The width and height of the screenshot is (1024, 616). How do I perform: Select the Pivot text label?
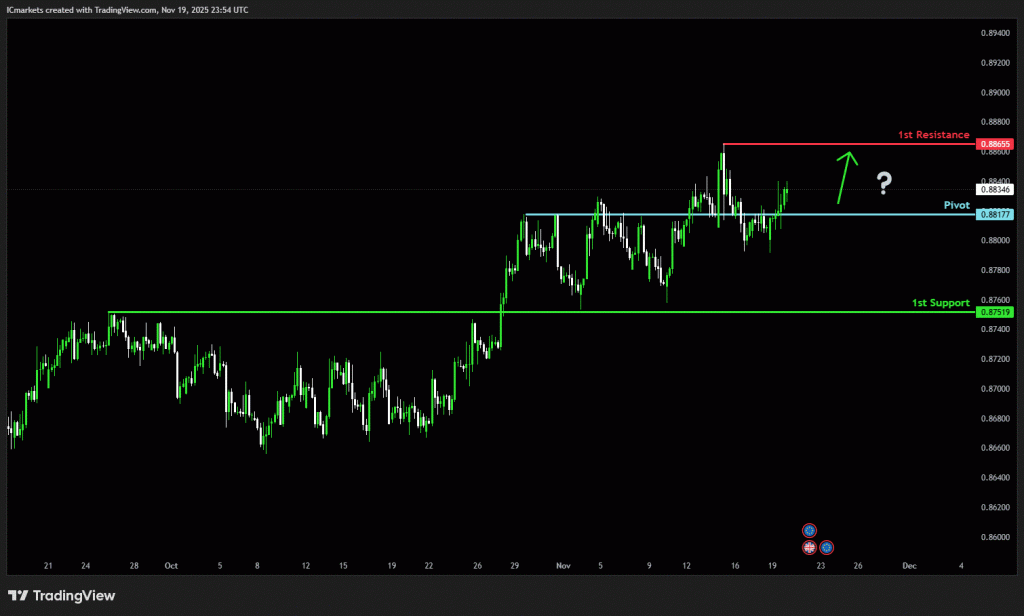click(x=956, y=204)
